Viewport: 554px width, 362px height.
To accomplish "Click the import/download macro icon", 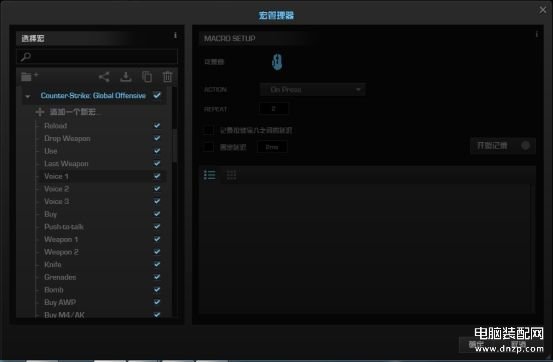I will click(x=126, y=77).
